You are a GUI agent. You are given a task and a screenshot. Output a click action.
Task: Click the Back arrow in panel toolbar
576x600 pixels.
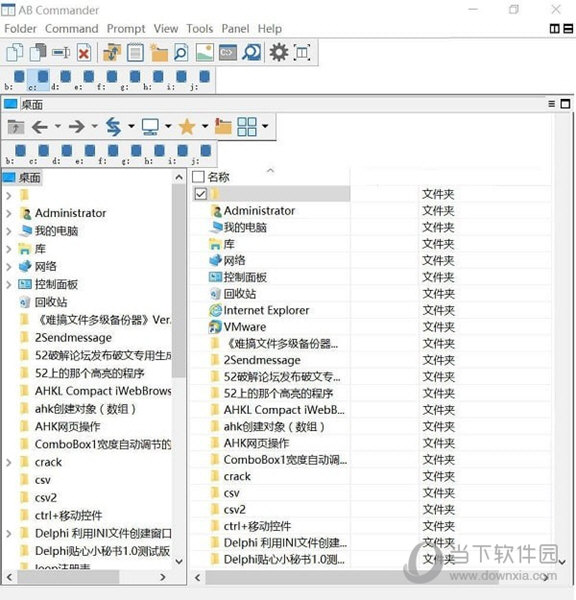point(40,126)
